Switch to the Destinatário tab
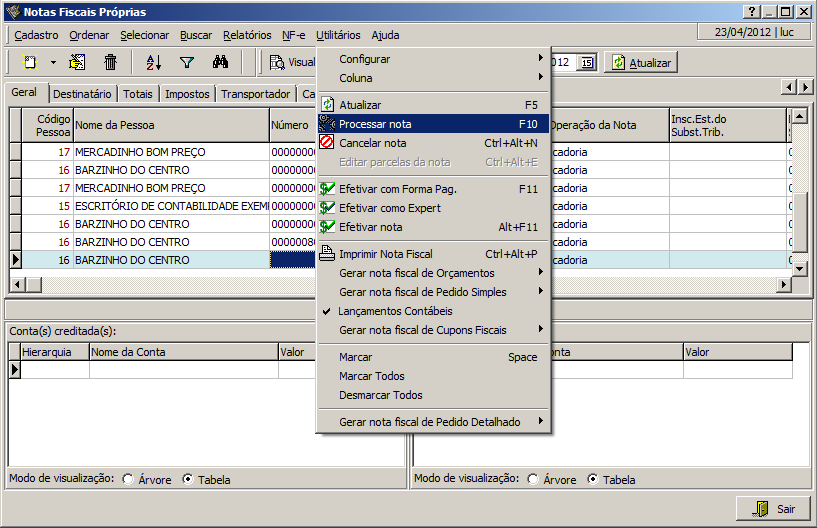 click(x=82, y=94)
